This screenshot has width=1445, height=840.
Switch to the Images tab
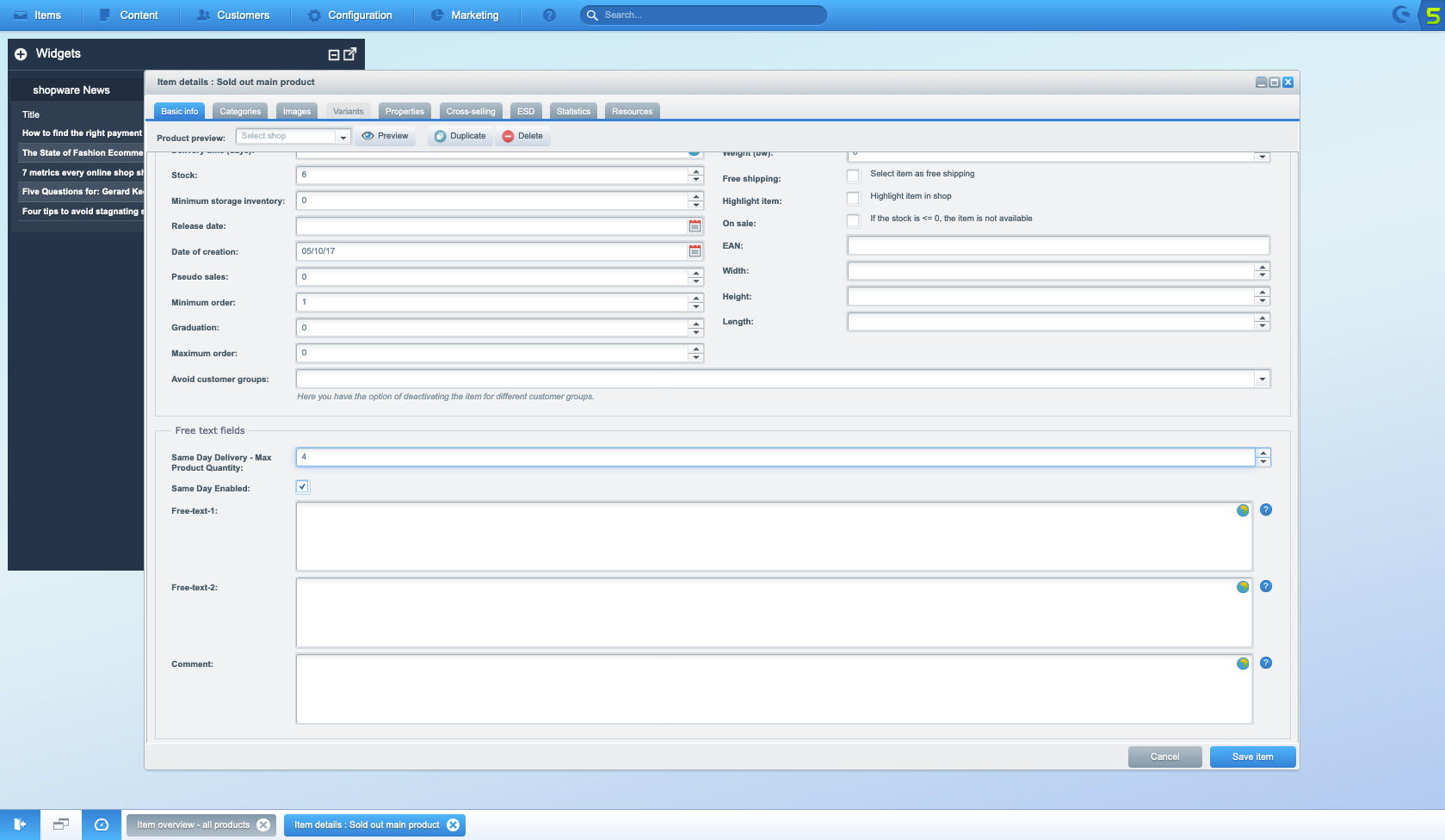tap(297, 111)
